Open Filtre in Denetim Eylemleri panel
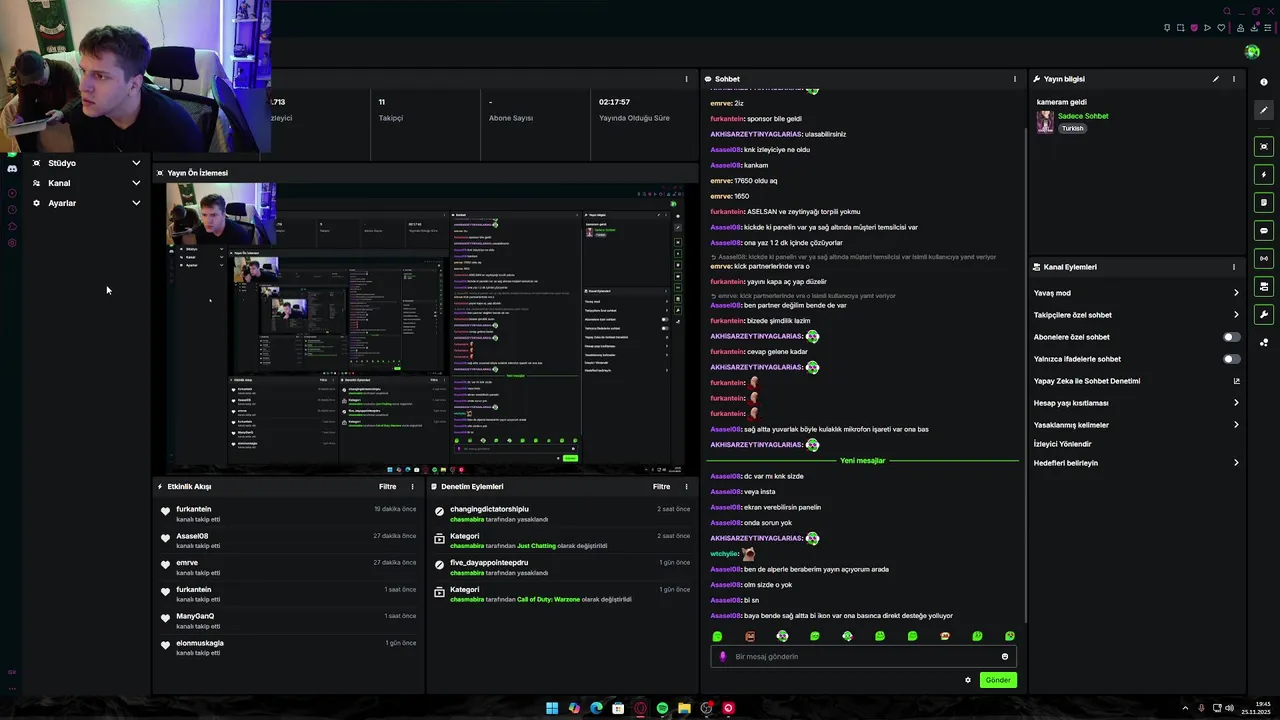The image size is (1280, 720). tap(661, 487)
